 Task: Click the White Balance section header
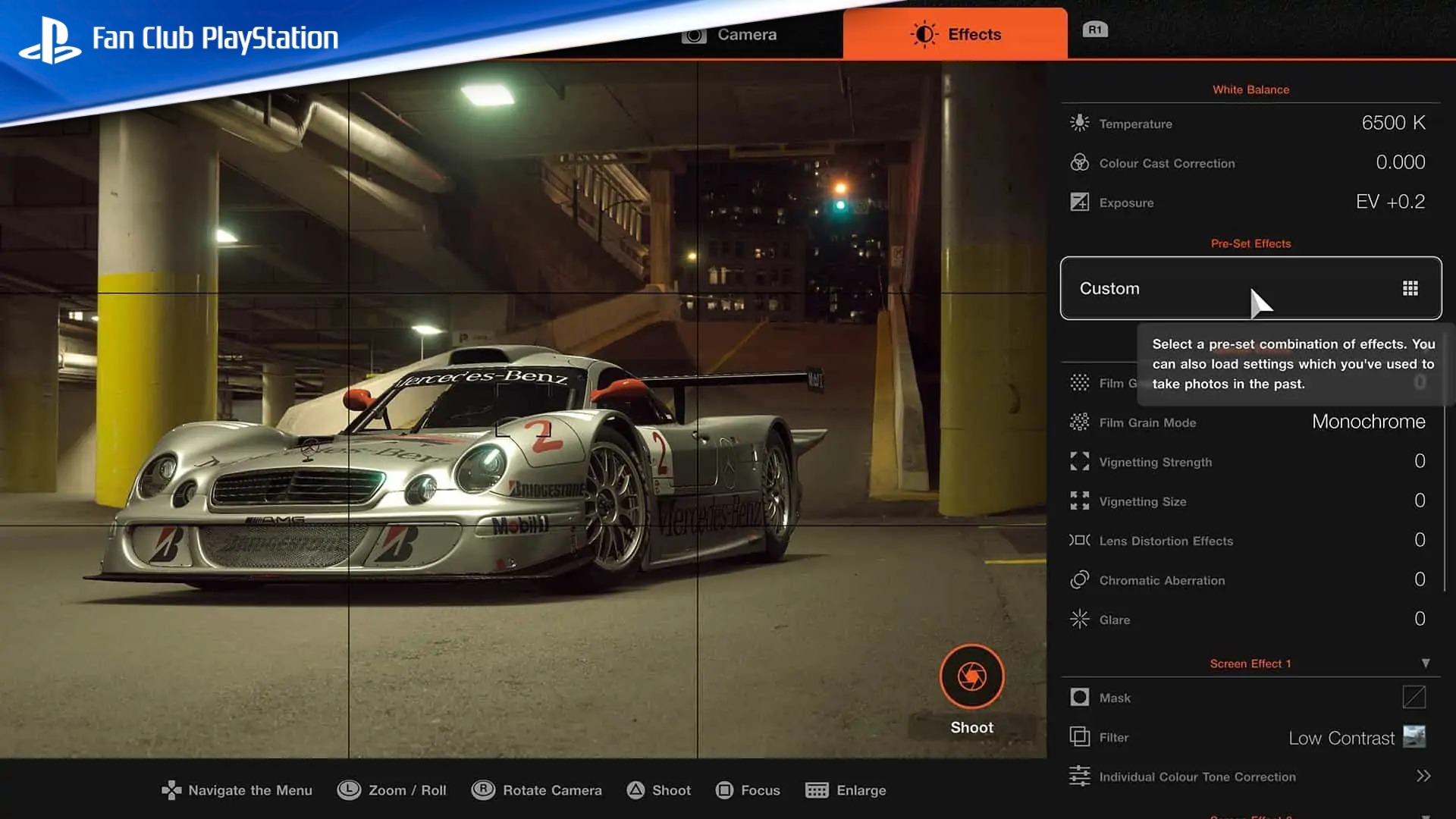[1250, 89]
